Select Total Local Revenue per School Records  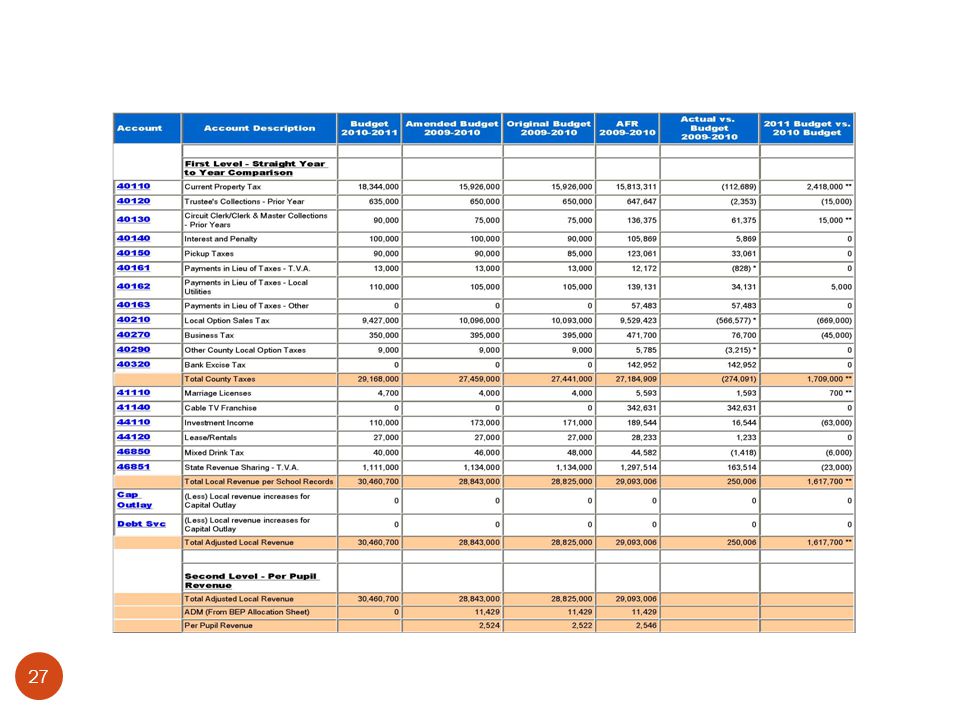(x=259, y=481)
